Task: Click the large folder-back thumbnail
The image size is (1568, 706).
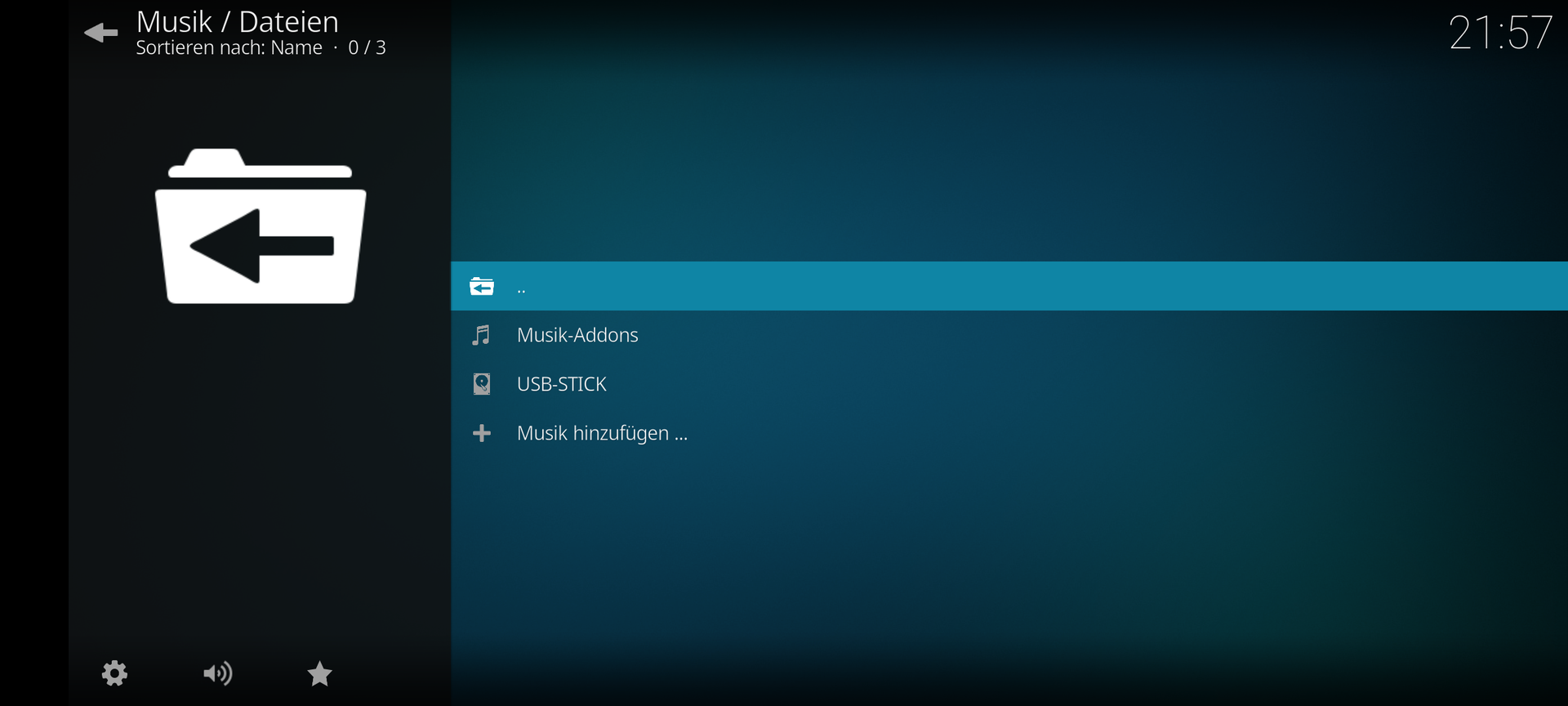Action: click(x=261, y=226)
